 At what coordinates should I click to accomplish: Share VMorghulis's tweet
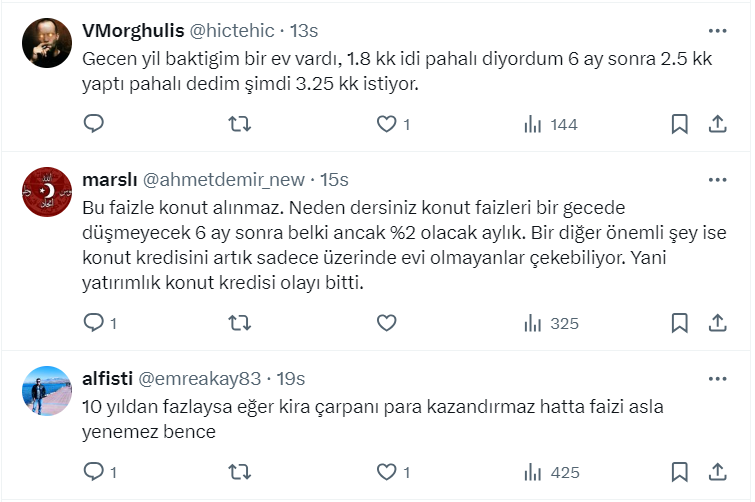click(717, 124)
